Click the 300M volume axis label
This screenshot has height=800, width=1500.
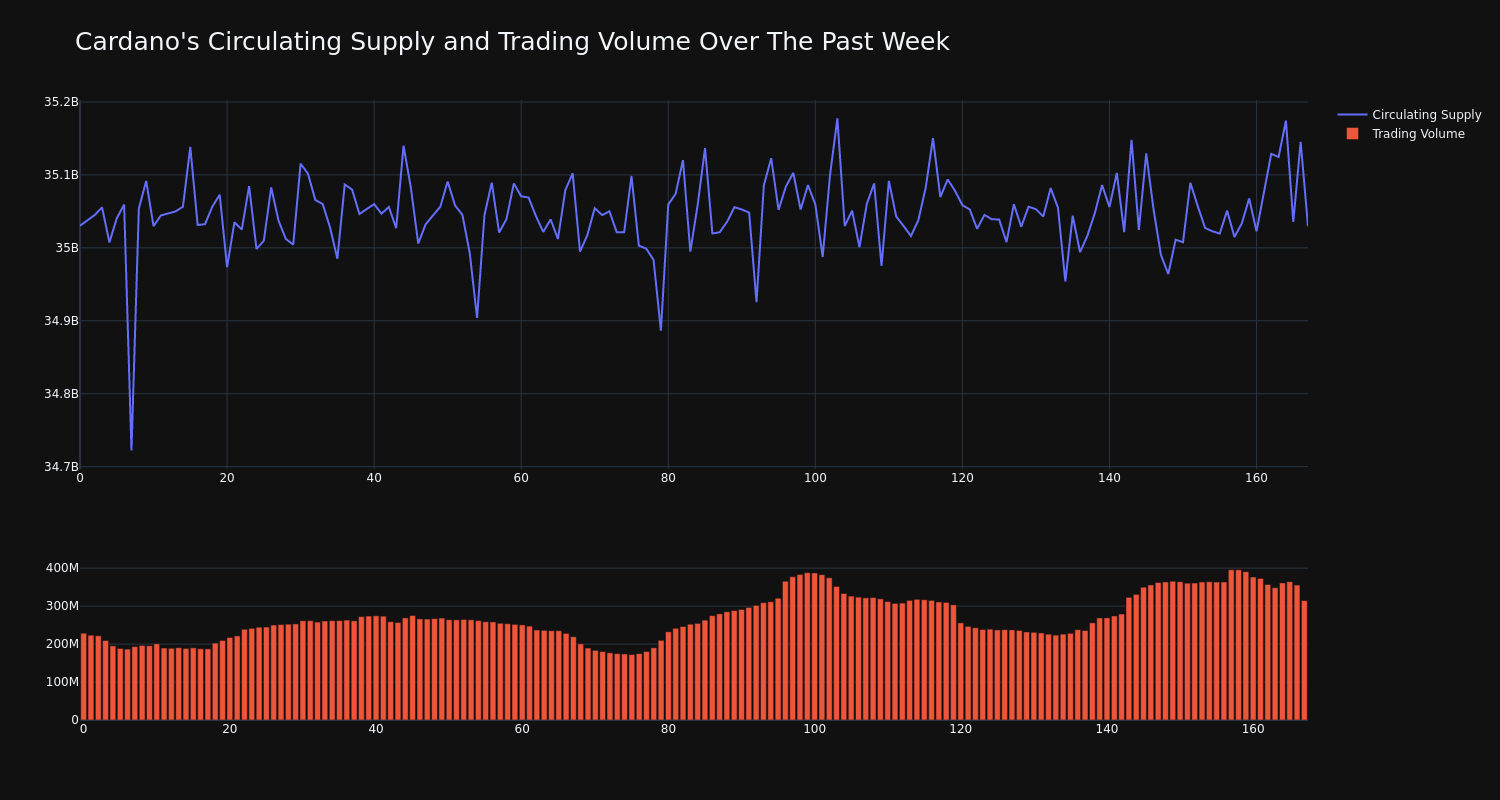(61, 606)
